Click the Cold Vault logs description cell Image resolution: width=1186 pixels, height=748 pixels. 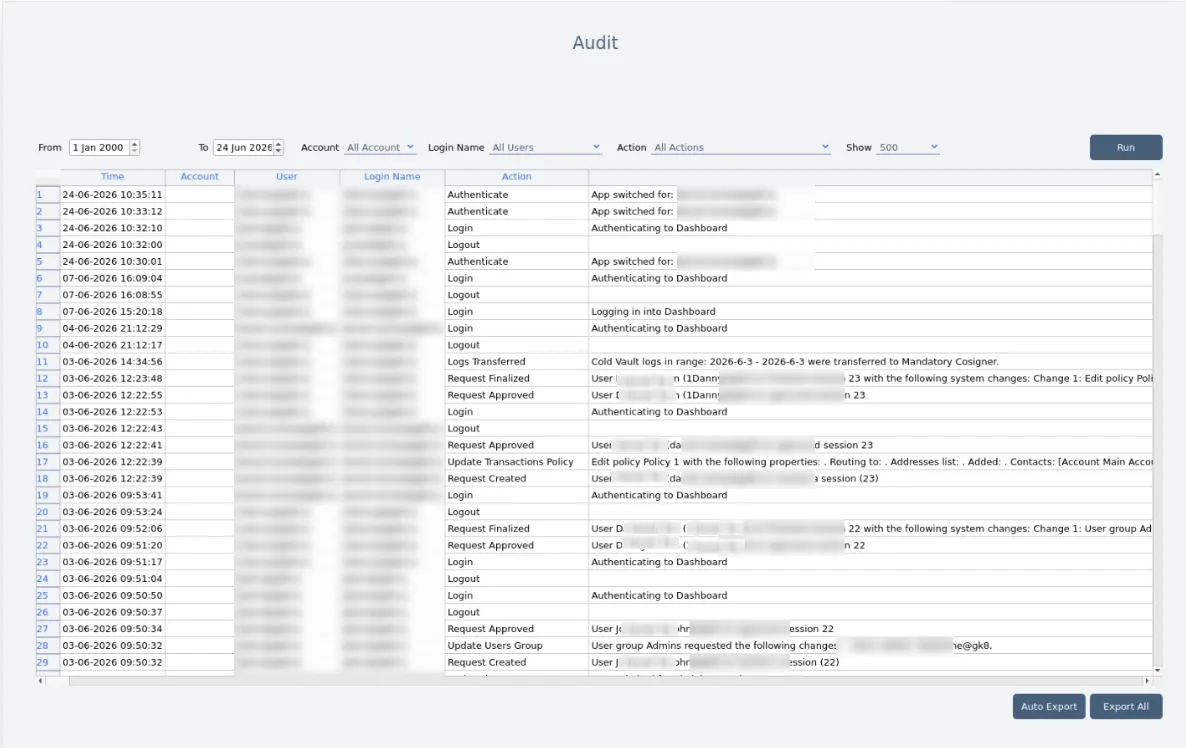[871, 362]
